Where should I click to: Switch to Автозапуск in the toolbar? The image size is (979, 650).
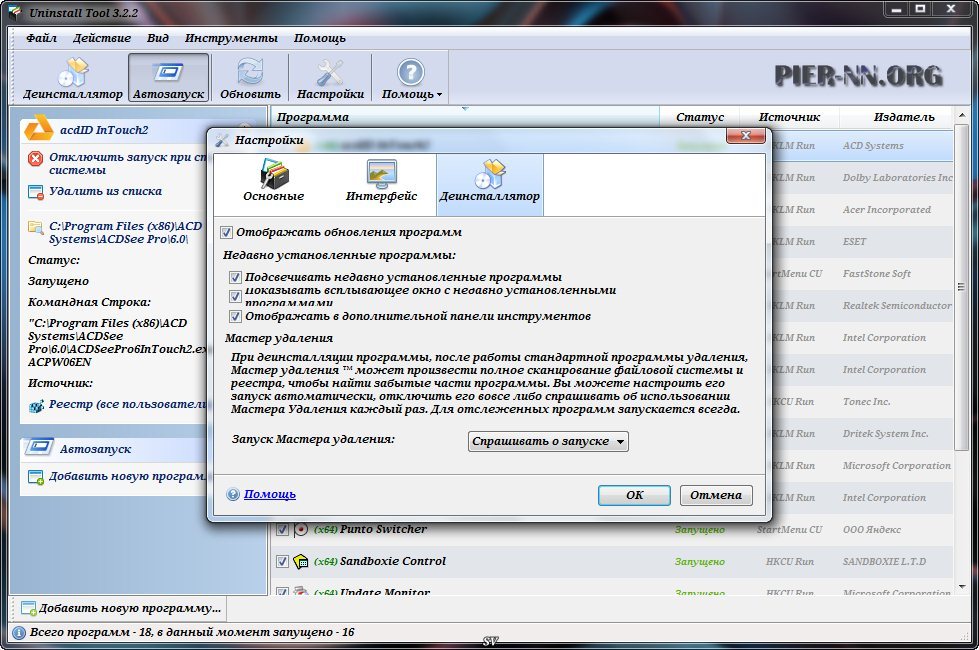point(169,78)
